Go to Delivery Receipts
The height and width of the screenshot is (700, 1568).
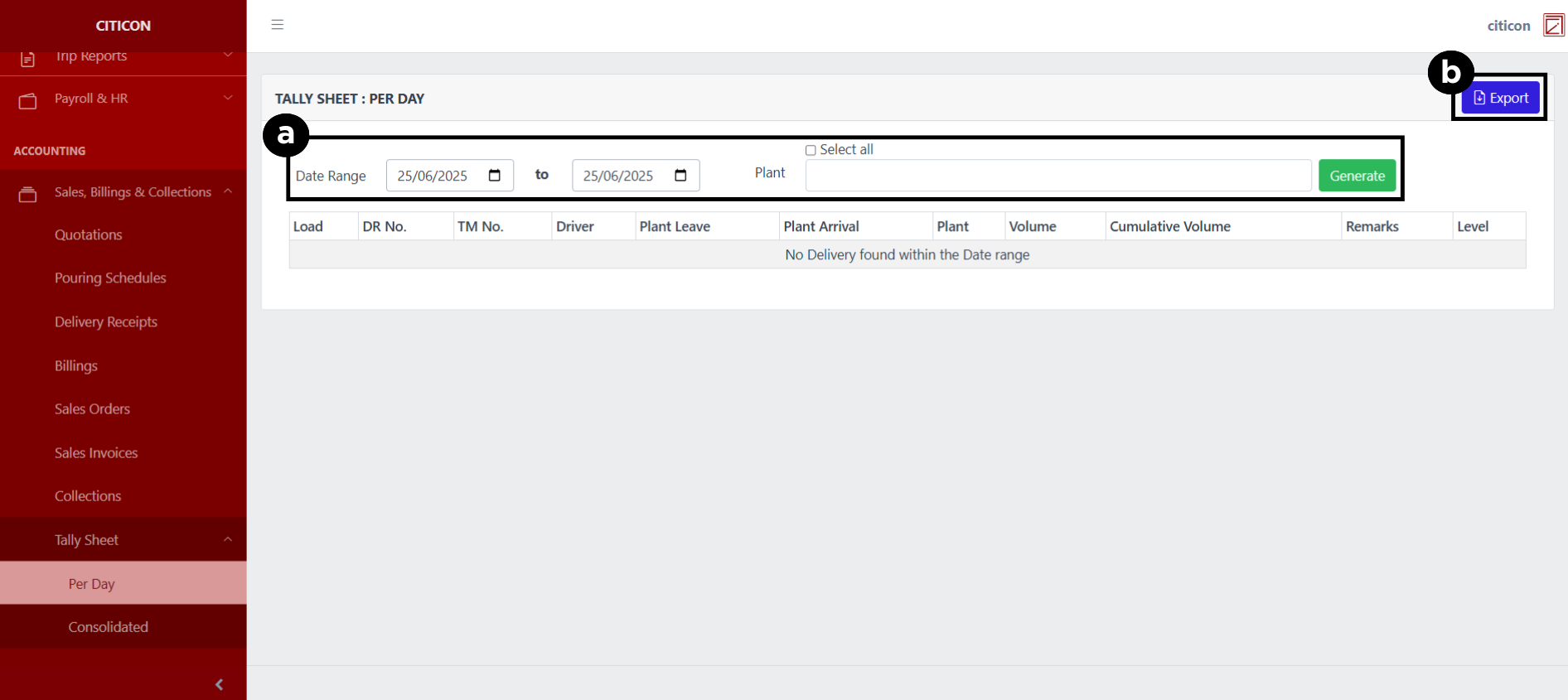106,322
